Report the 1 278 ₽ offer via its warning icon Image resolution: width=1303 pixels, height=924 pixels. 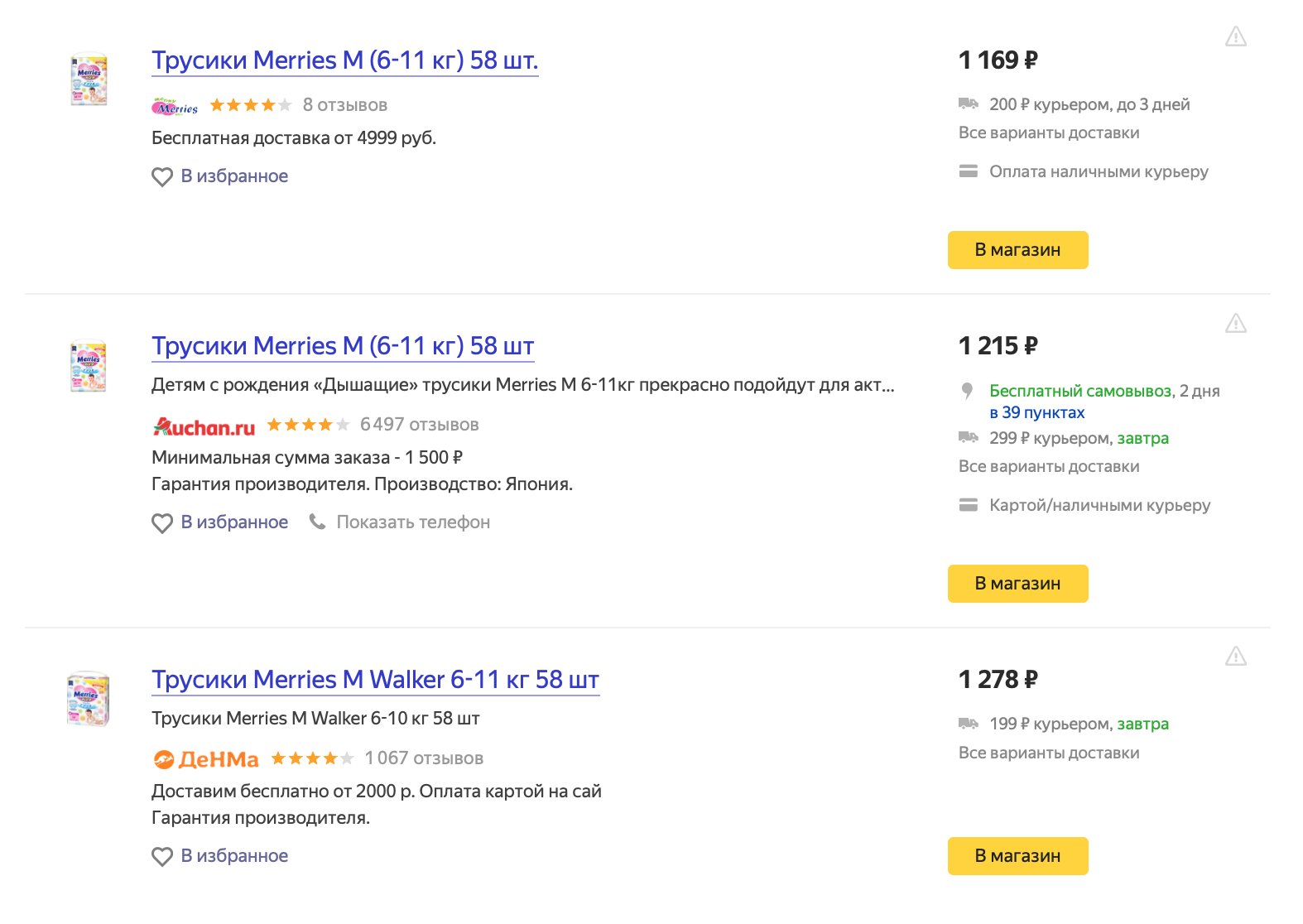pyautogui.click(x=1235, y=657)
